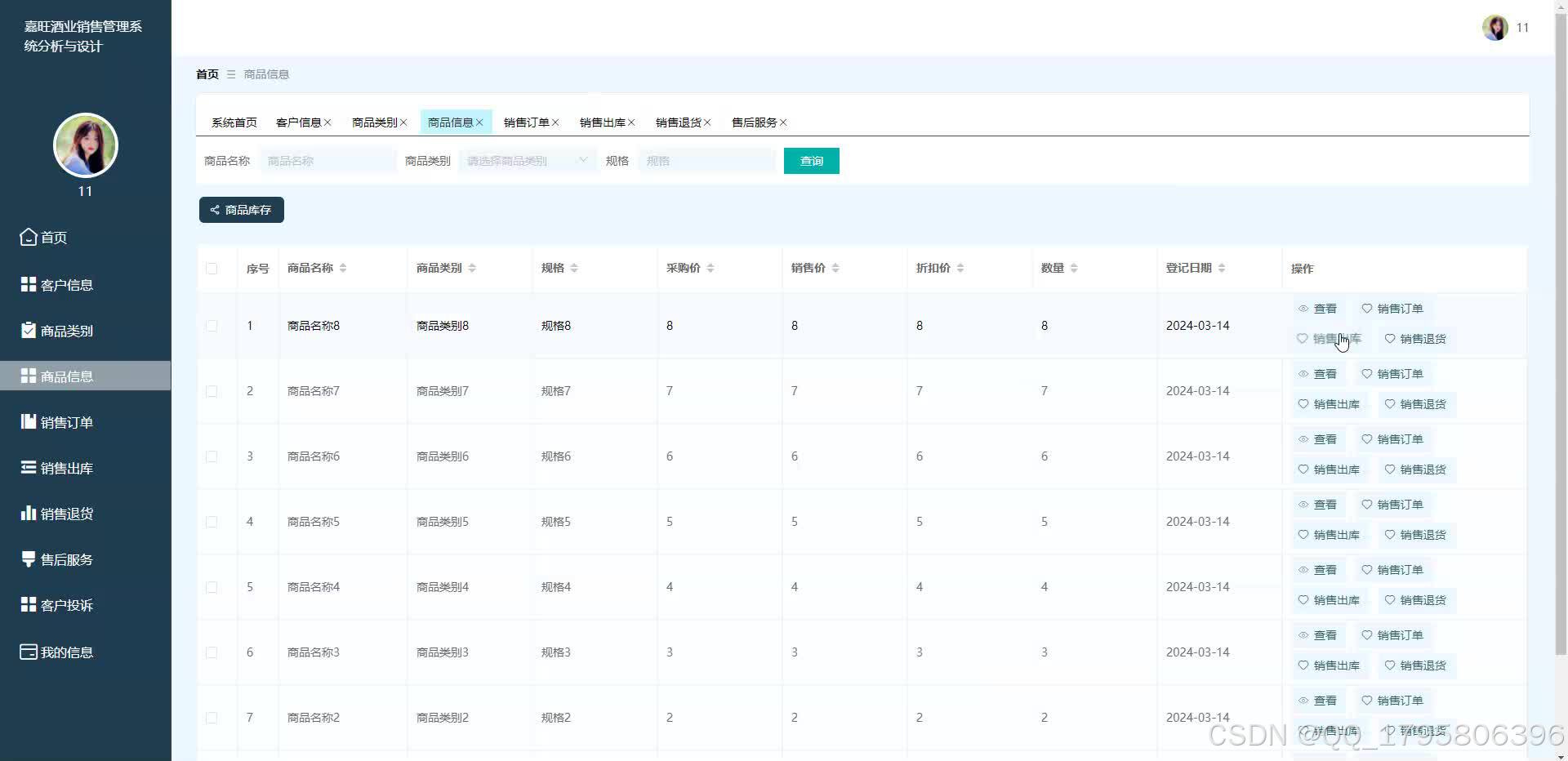Viewport: 1568px width, 761px height.
Task: Sort table by 数量 column
Action: (x=1074, y=269)
